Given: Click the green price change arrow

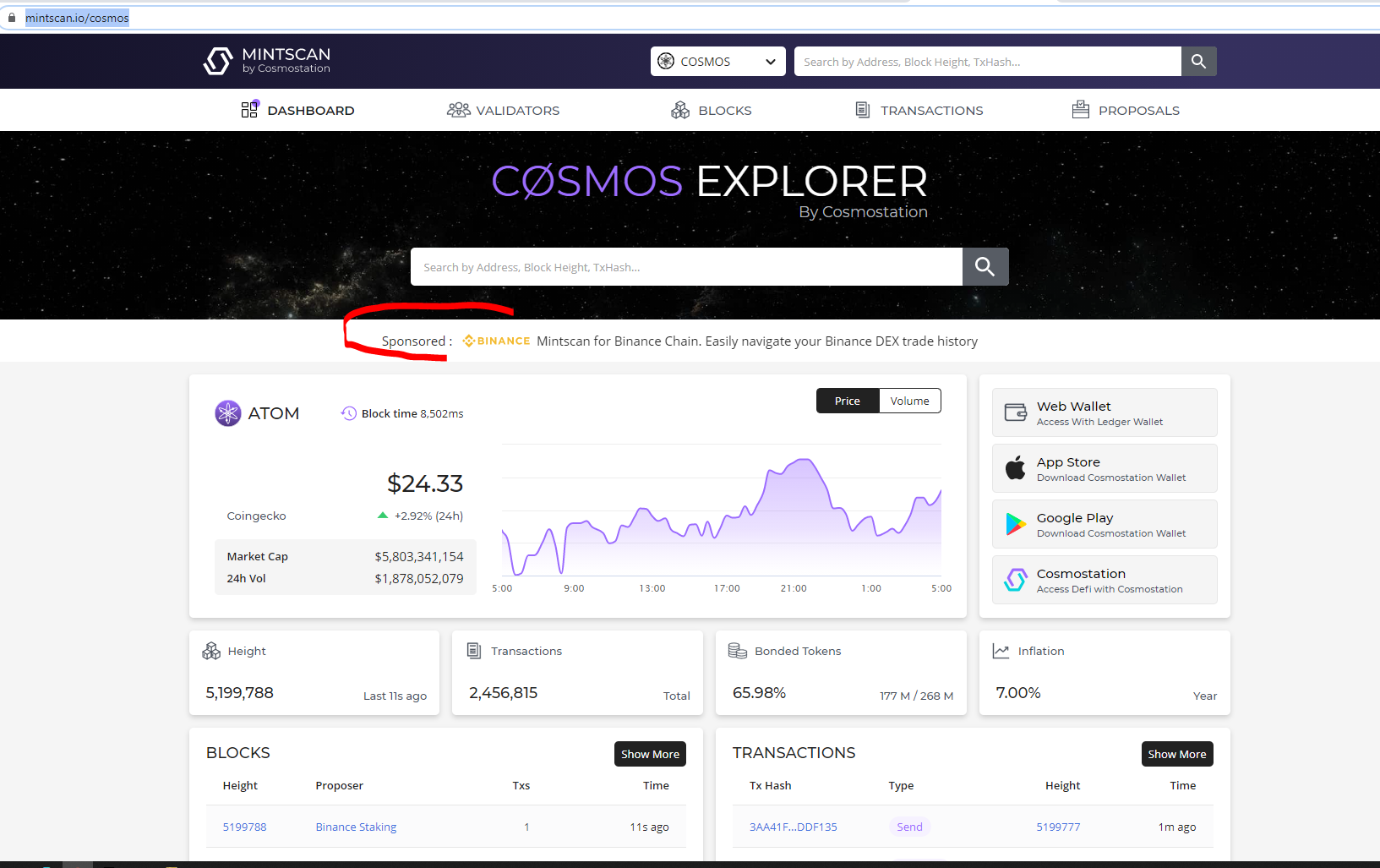Looking at the screenshot, I should click(x=383, y=515).
